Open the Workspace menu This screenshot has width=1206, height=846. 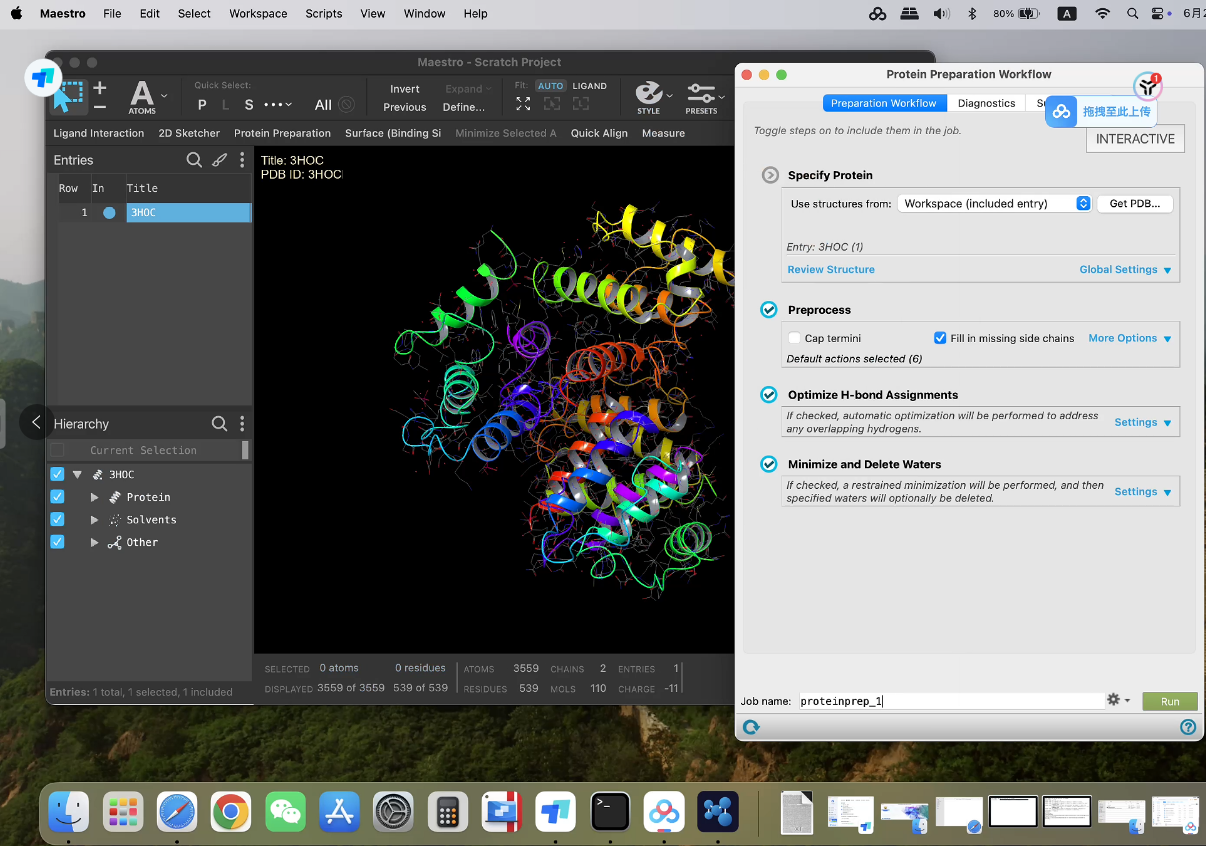click(x=258, y=14)
